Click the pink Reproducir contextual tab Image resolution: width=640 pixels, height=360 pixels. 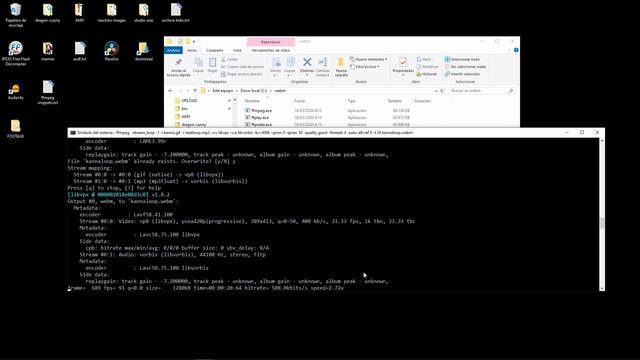271,42
